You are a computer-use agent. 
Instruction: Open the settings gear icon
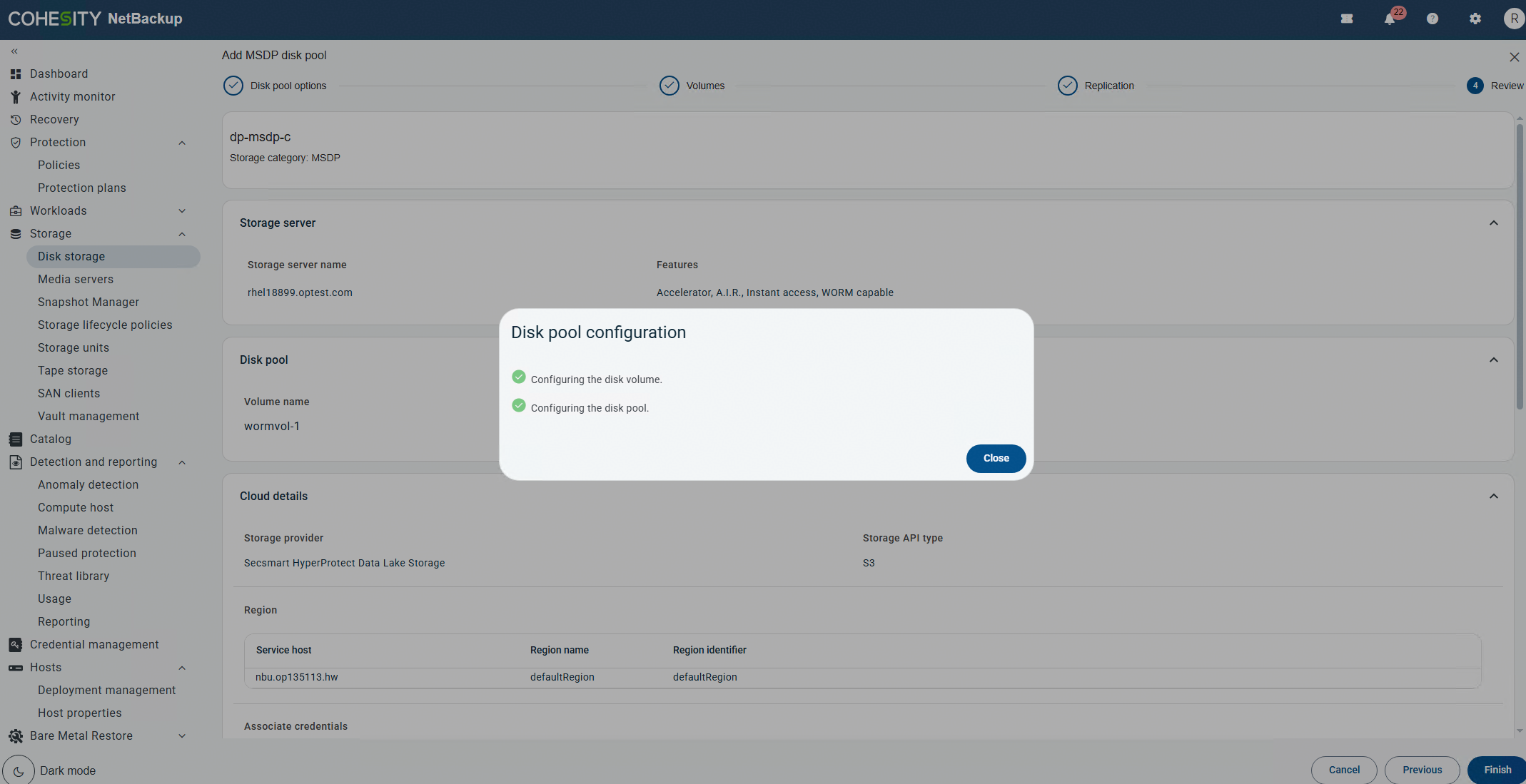[1475, 19]
